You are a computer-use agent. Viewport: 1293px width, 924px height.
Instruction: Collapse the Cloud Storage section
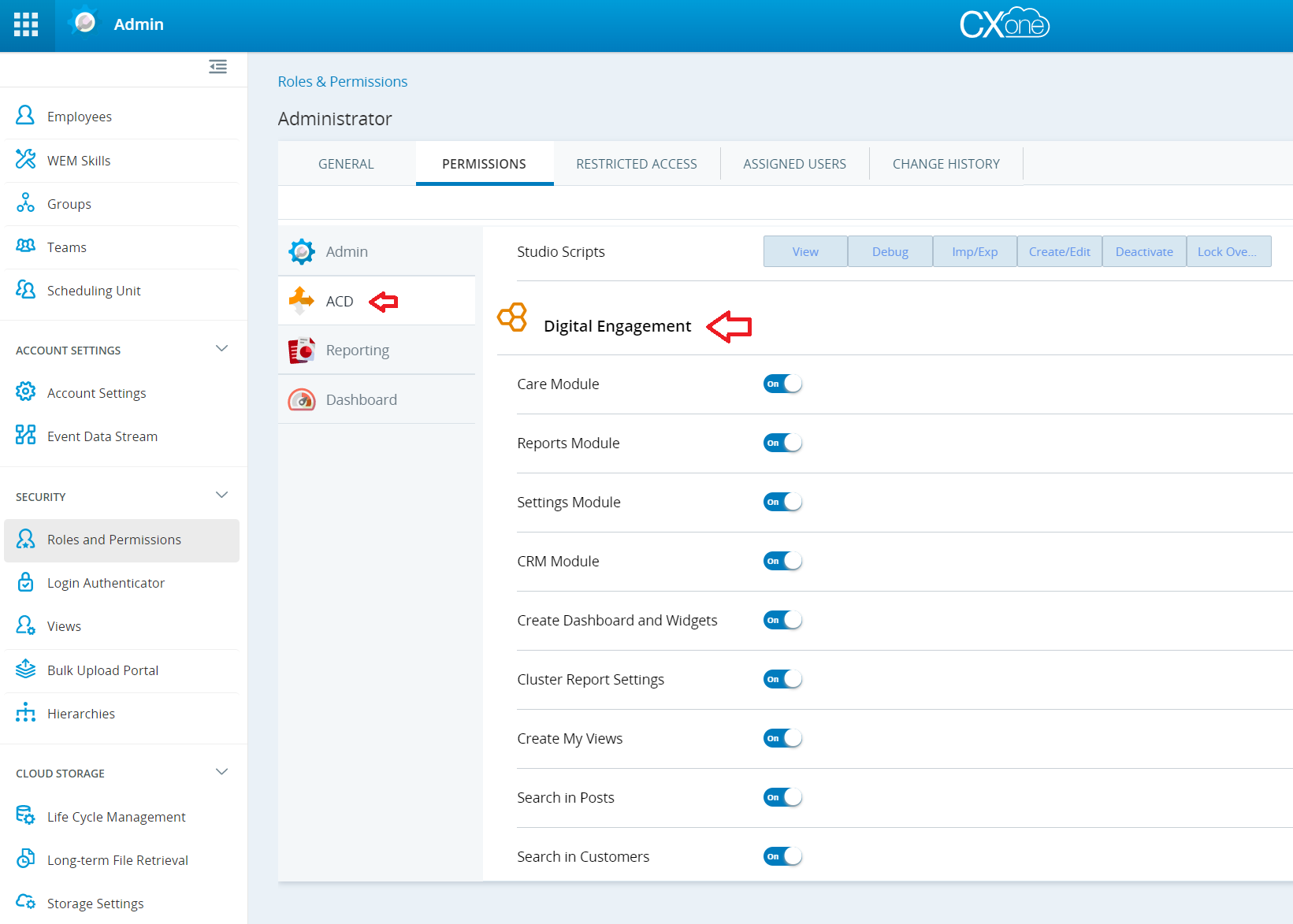221,772
